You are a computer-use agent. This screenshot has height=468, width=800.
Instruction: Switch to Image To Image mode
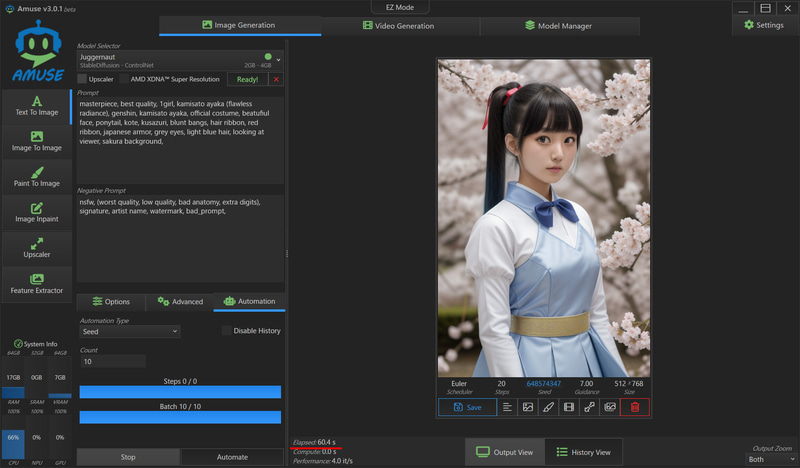pos(37,141)
